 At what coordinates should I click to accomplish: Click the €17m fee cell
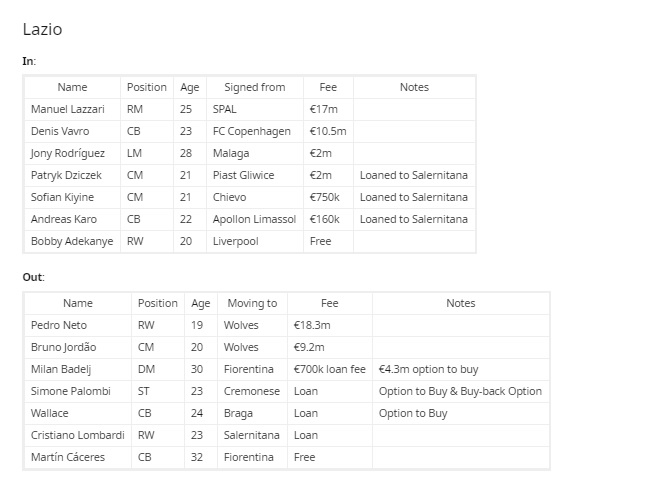point(328,109)
